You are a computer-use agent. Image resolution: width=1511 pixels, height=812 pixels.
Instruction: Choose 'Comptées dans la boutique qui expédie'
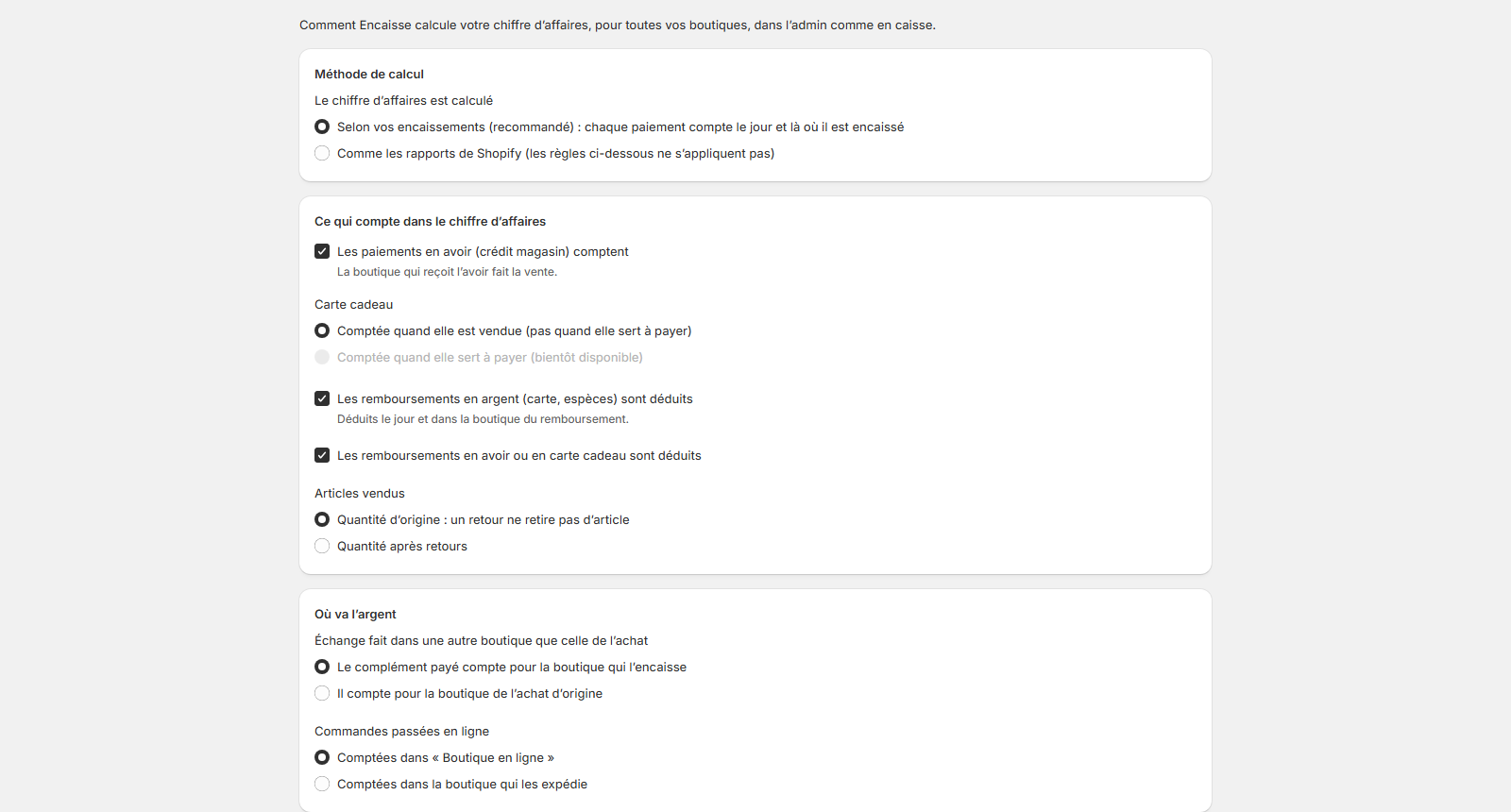[x=322, y=784]
